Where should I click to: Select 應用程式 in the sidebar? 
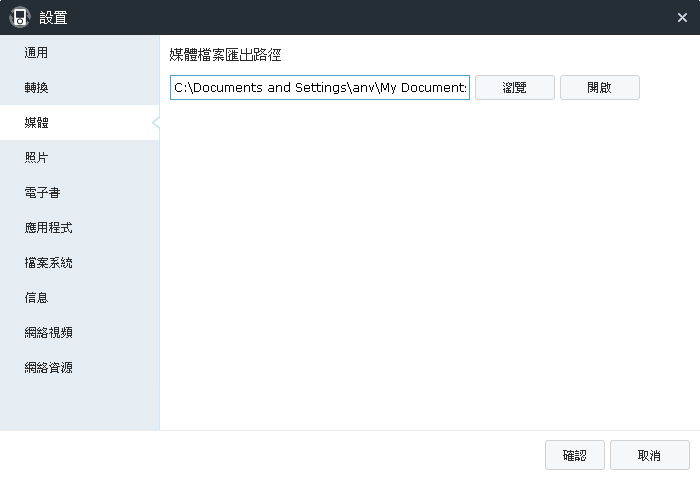(48, 228)
